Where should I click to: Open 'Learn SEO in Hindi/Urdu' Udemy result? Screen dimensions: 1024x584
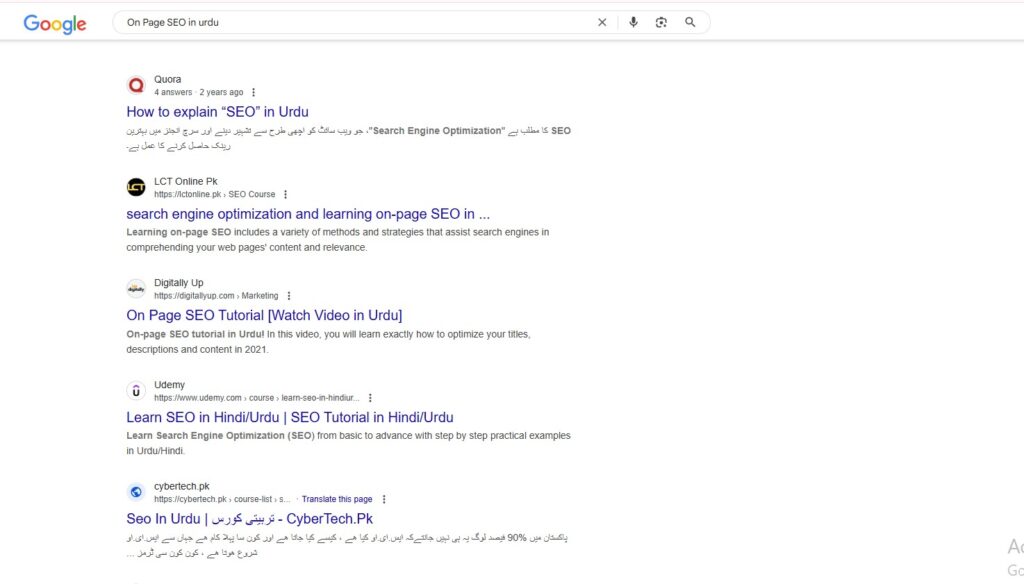click(x=289, y=417)
